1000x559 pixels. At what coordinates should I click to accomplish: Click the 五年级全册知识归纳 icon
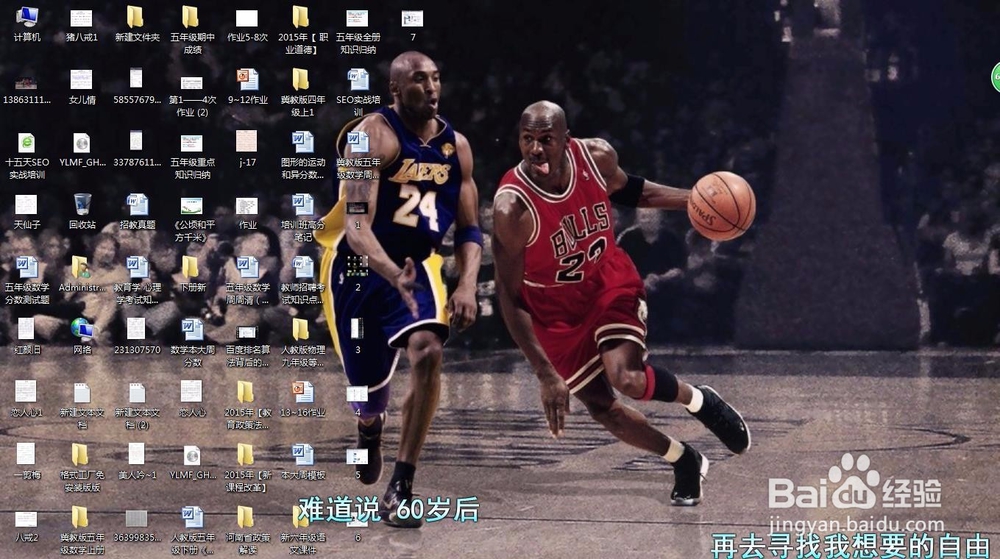pos(357,18)
